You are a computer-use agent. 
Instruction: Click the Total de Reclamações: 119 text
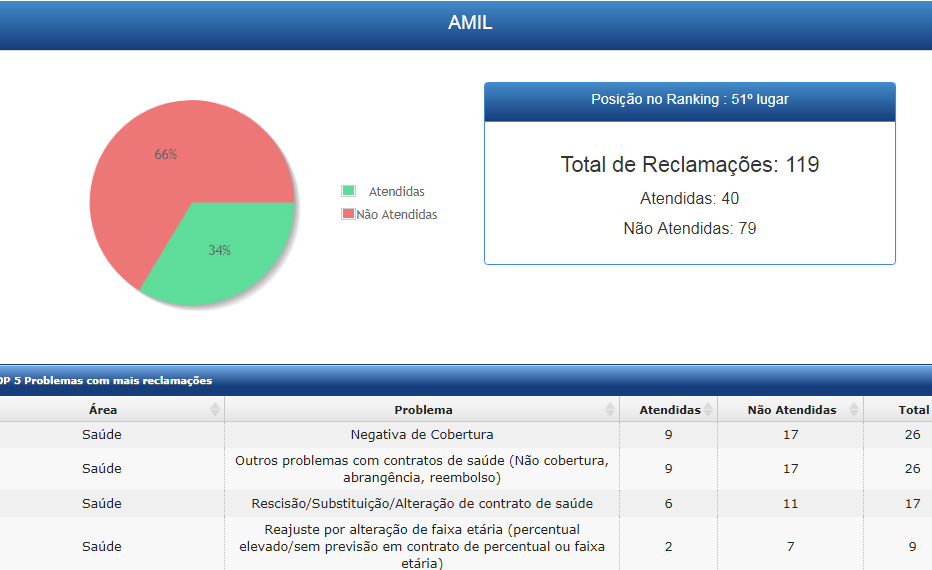tap(689, 165)
